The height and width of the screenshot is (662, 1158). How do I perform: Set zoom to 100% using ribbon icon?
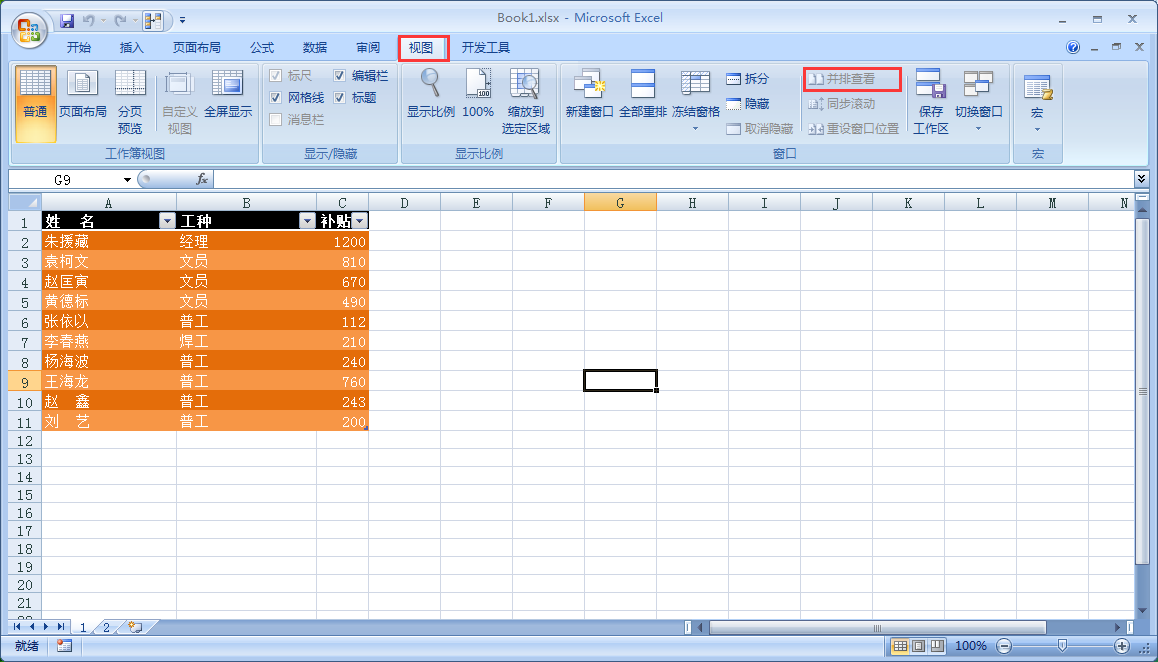click(478, 95)
